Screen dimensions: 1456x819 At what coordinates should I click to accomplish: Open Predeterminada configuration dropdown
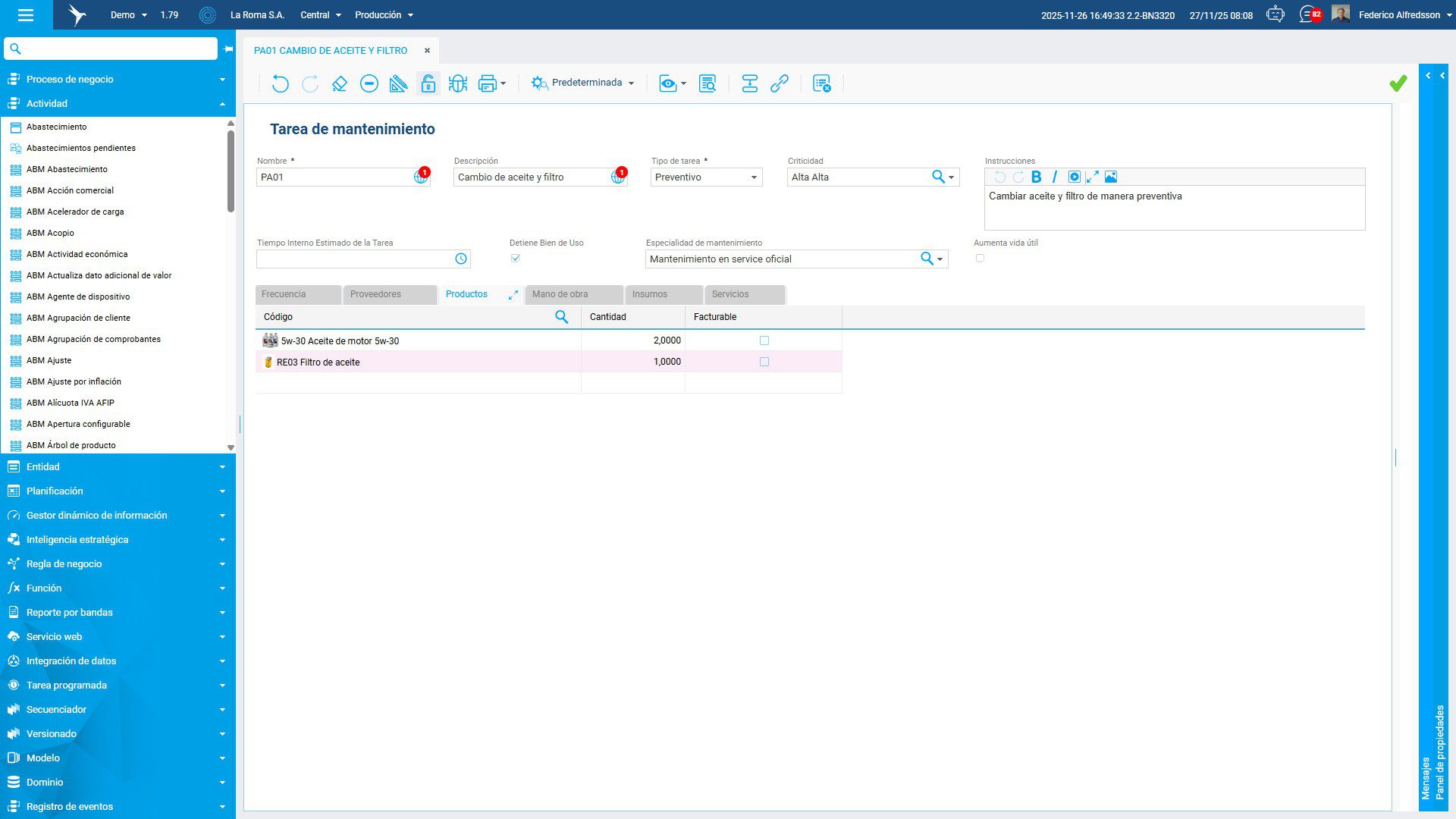click(584, 83)
